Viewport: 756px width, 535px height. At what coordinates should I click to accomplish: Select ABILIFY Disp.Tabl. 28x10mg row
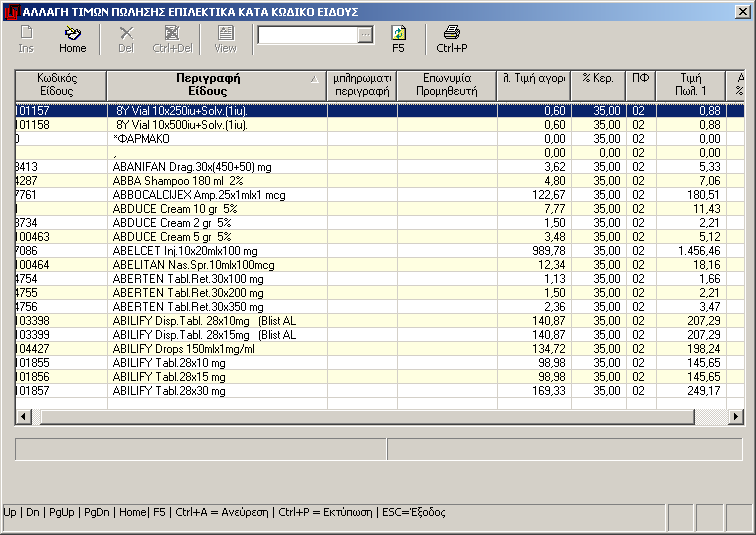379,321
